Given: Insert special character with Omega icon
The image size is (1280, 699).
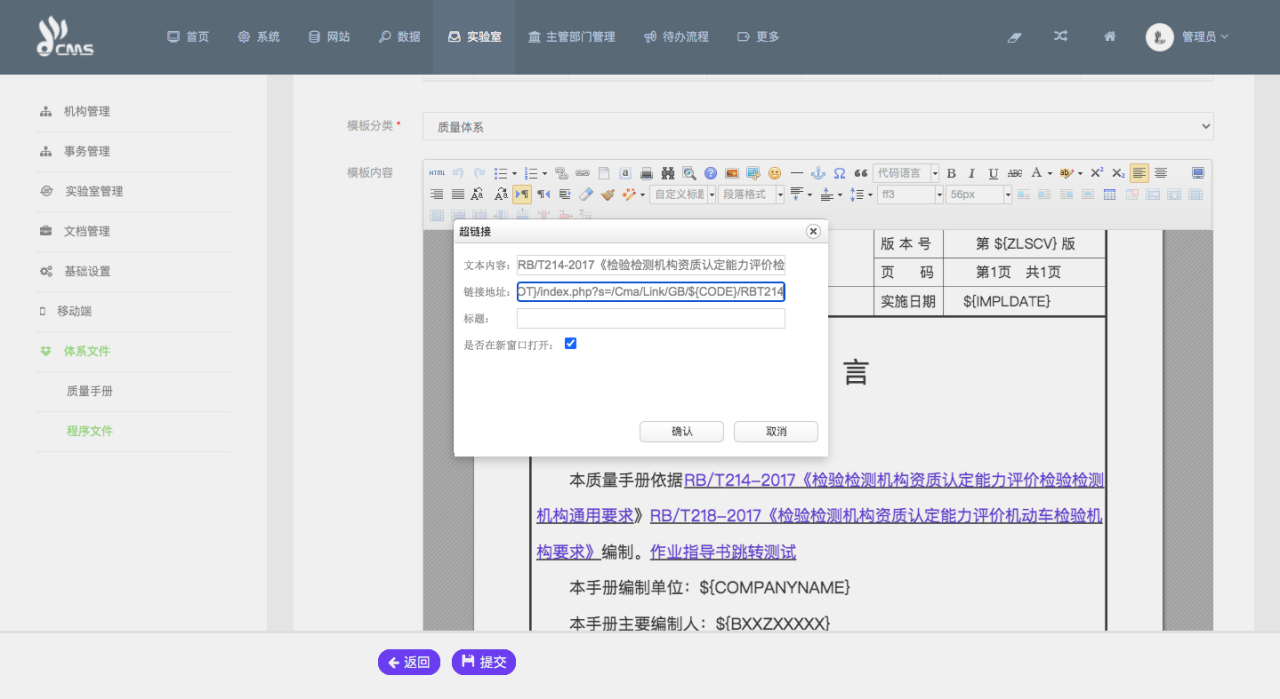Looking at the screenshot, I should (839, 173).
